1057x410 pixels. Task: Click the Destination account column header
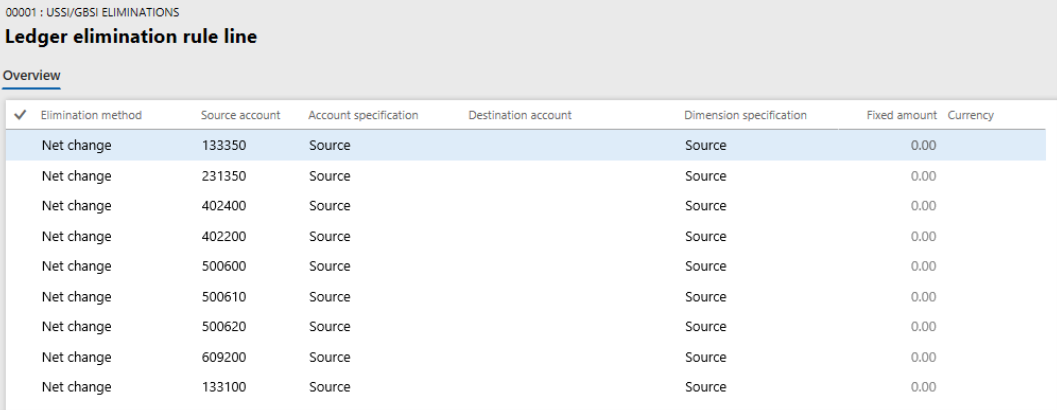click(520, 116)
